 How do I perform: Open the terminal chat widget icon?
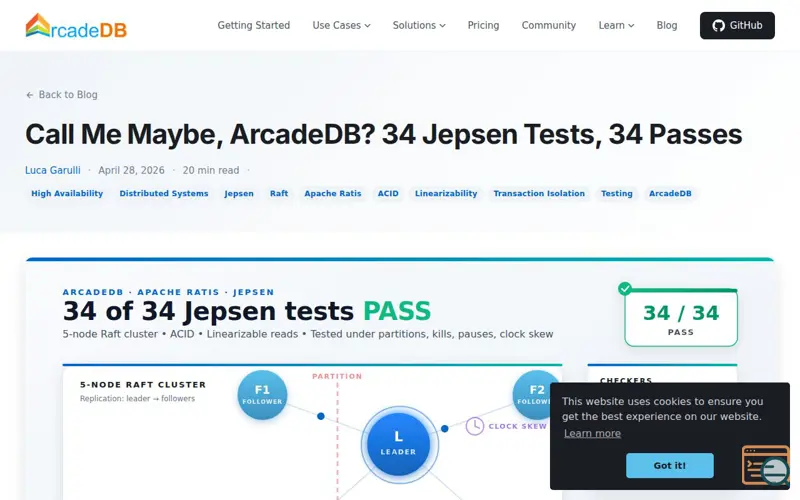click(765, 465)
